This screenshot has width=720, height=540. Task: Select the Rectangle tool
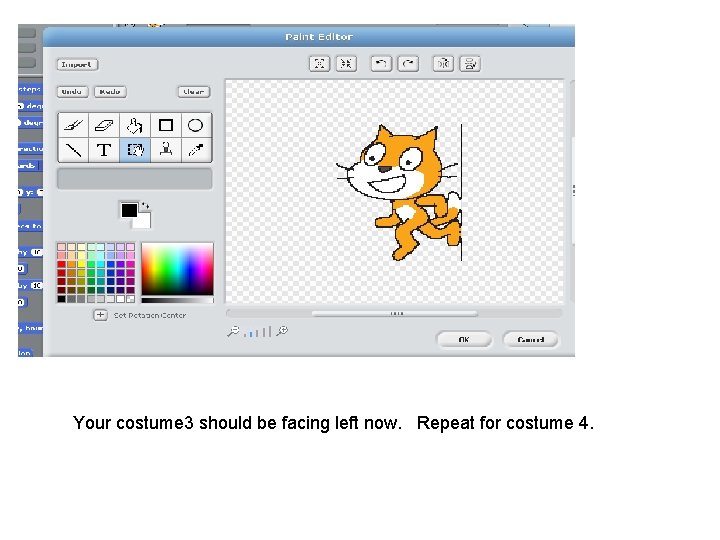coord(166,125)
